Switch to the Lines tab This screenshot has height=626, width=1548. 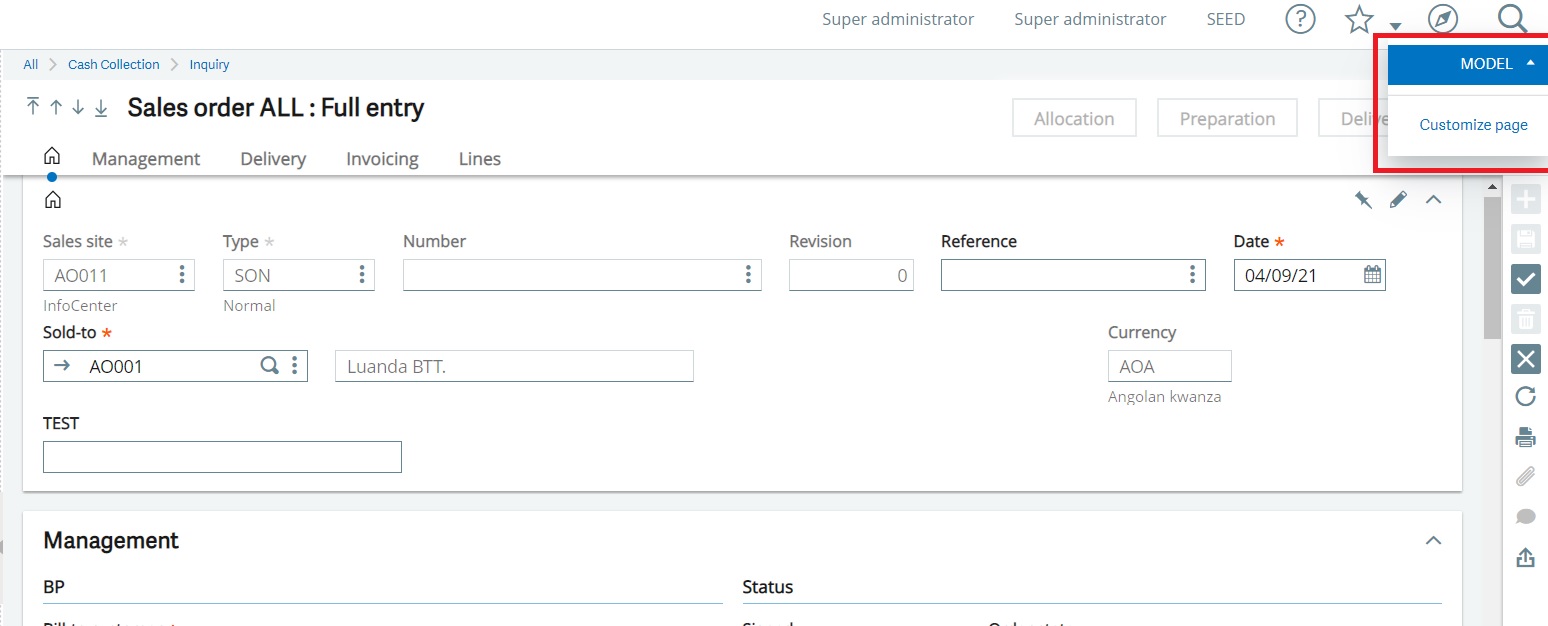coord(479,158)
